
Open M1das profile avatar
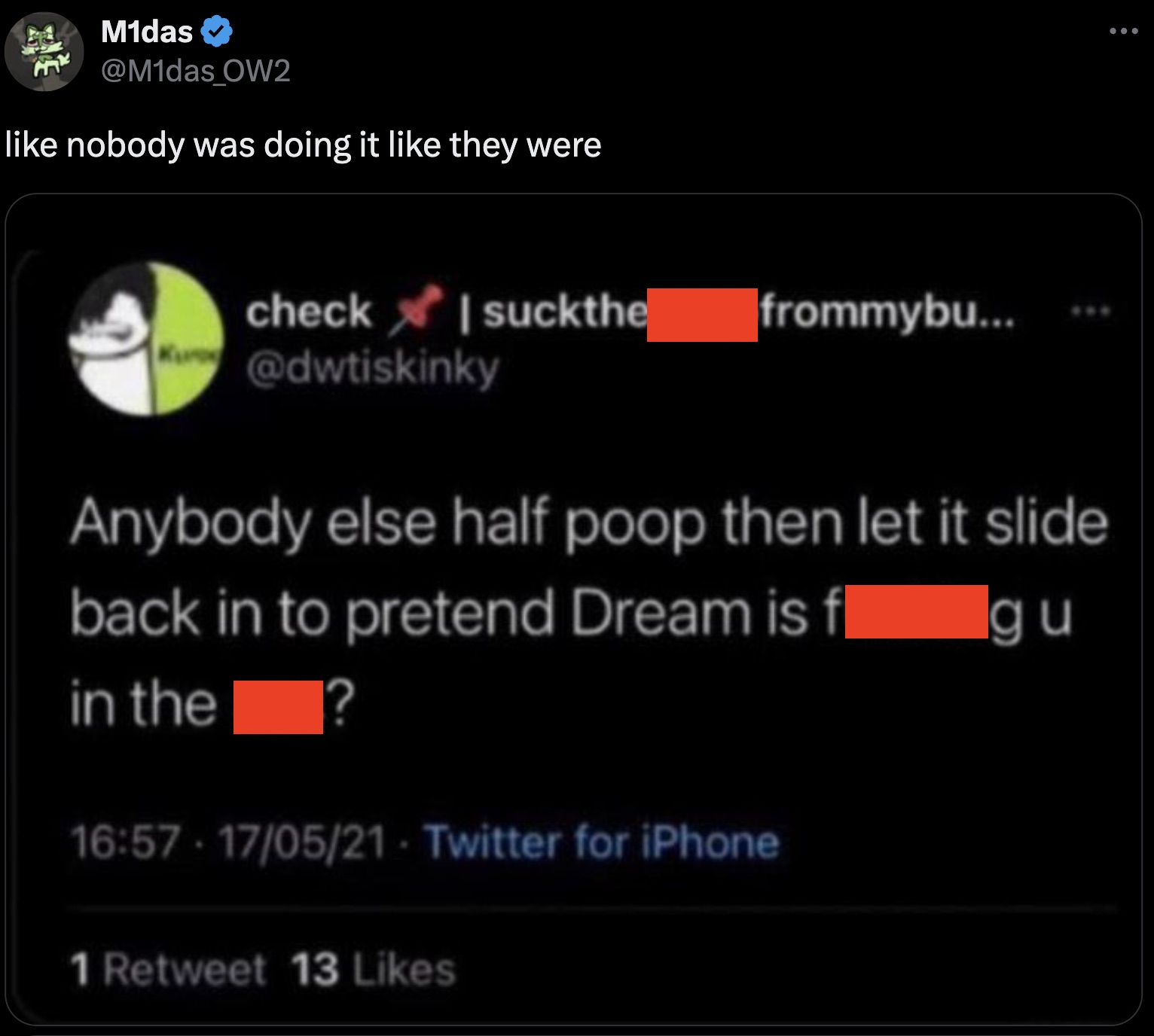point(44,51)
